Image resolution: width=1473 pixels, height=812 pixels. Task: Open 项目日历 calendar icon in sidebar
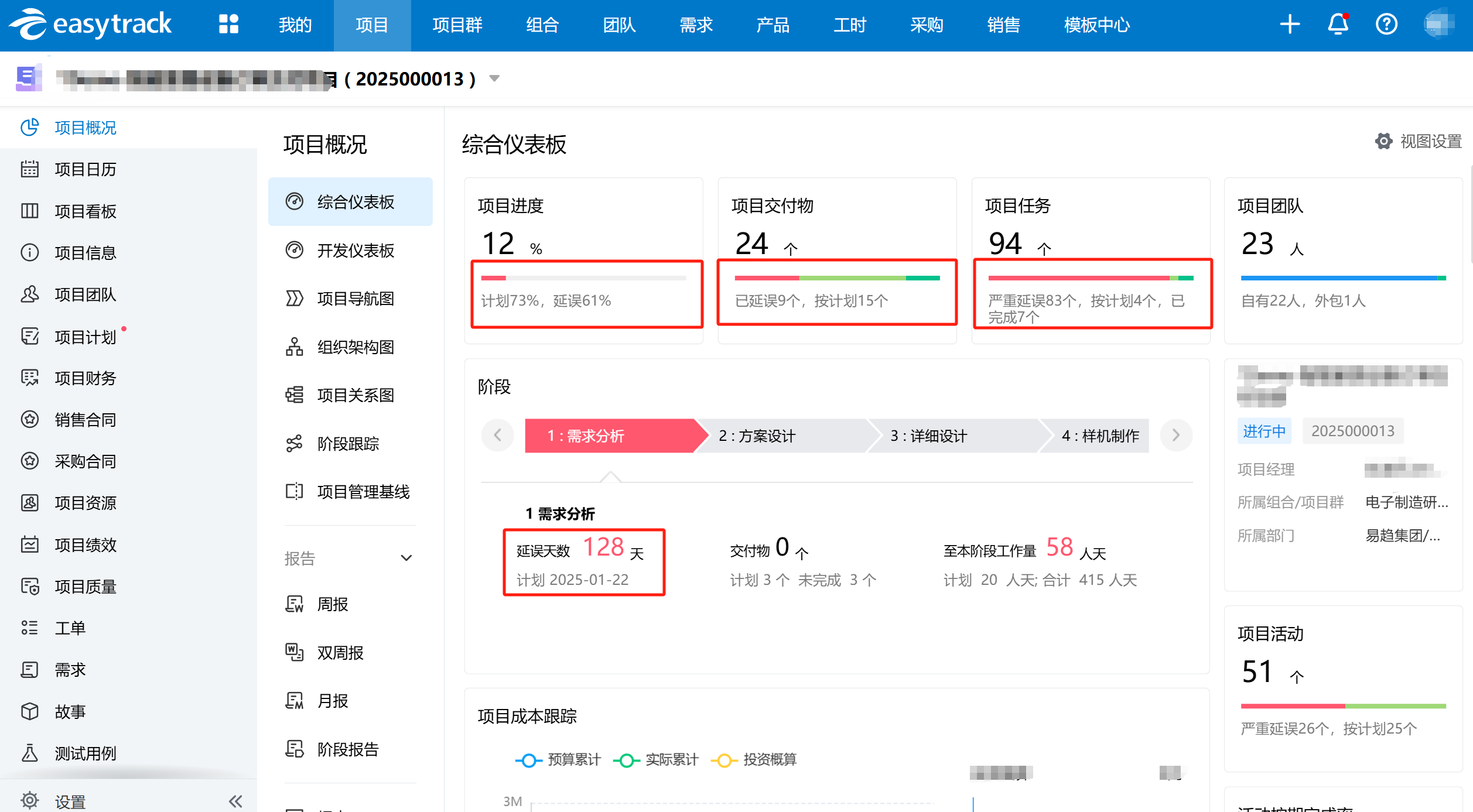point(30,169)
